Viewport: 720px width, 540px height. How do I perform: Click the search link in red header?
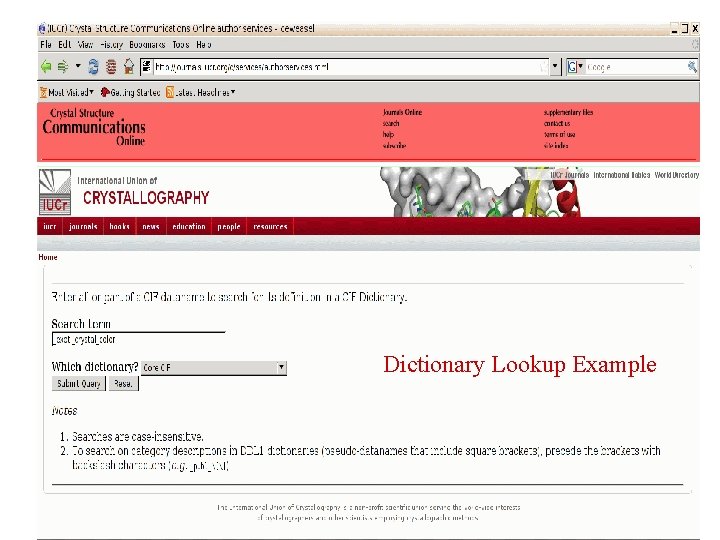pos(391,124)
